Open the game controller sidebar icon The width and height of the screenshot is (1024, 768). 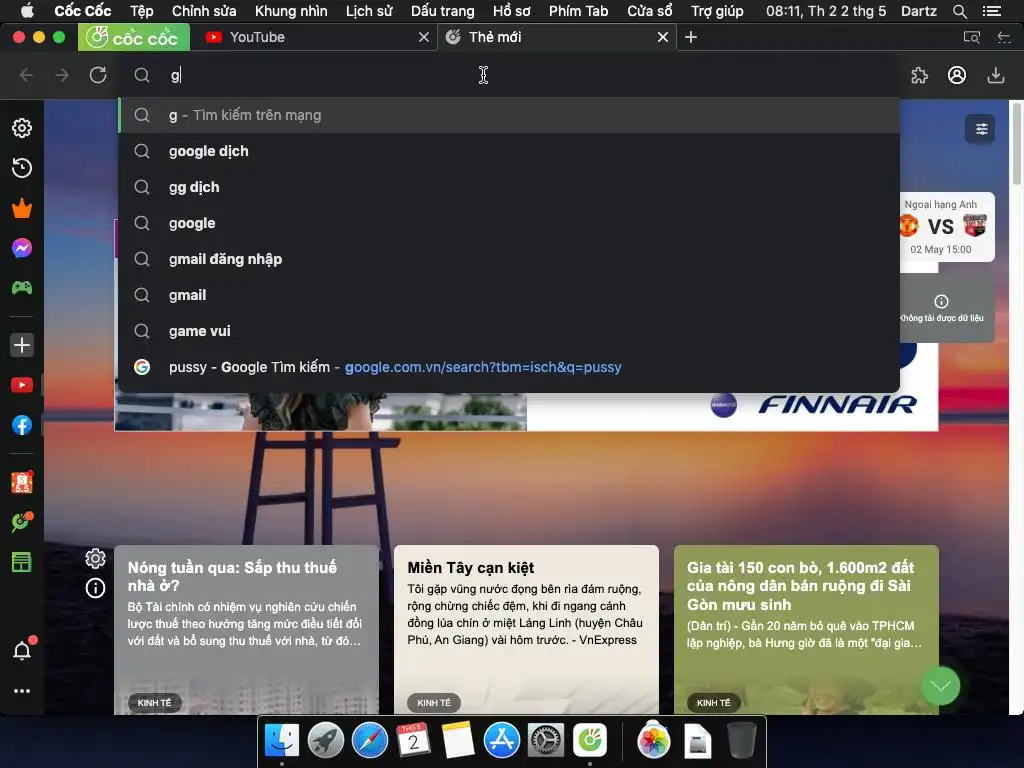click(x=22, y=287)
